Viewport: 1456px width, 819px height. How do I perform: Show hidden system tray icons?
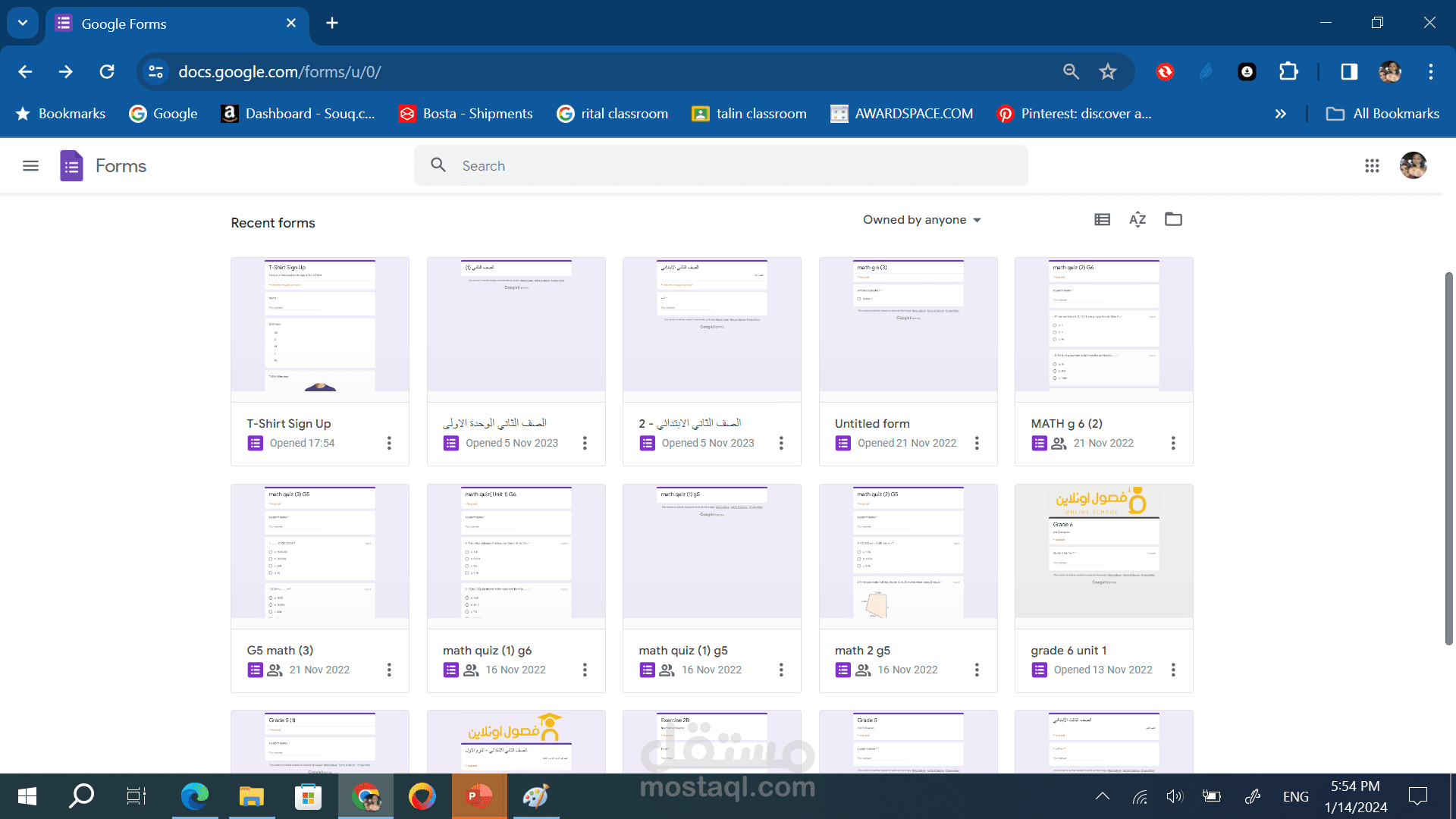click(1103, 796)
